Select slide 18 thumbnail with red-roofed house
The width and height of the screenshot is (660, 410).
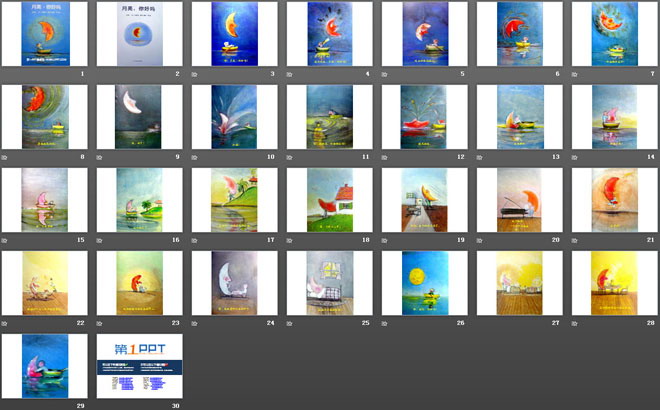pyautogui.click(x=330, y=200)
